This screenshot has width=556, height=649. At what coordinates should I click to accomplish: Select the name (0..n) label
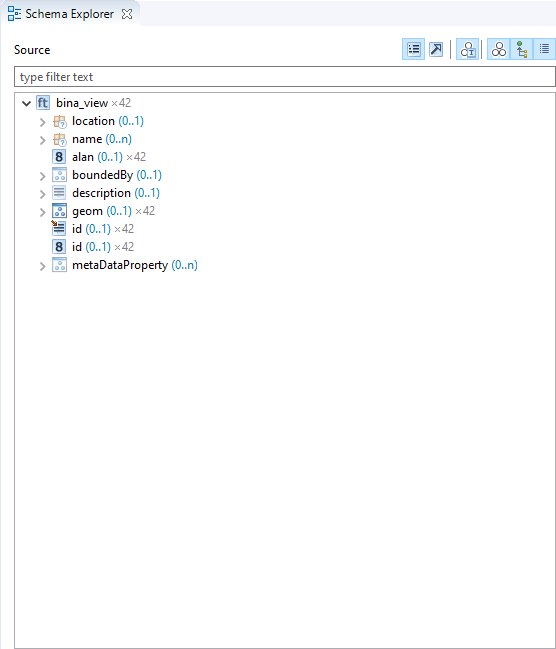coord(102,139)
